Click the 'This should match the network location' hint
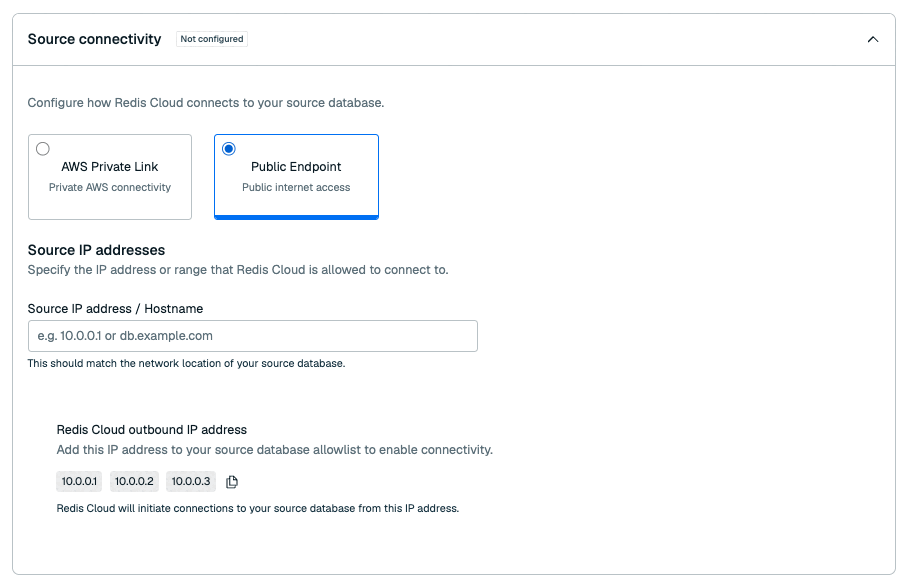The height and width of the screenshot is (586, 908). 186,364
